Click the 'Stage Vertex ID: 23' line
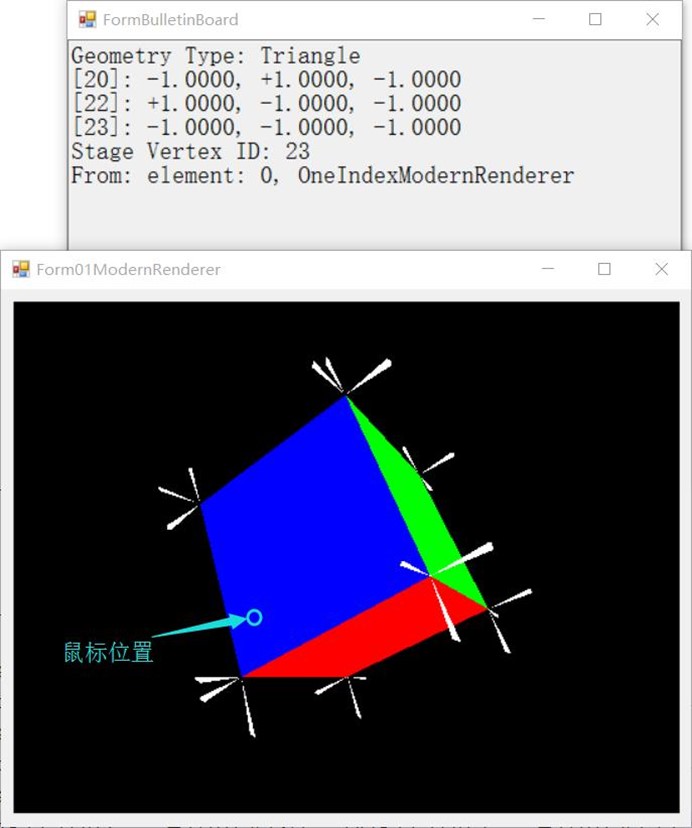692x828 pixels. pos(190,152)
